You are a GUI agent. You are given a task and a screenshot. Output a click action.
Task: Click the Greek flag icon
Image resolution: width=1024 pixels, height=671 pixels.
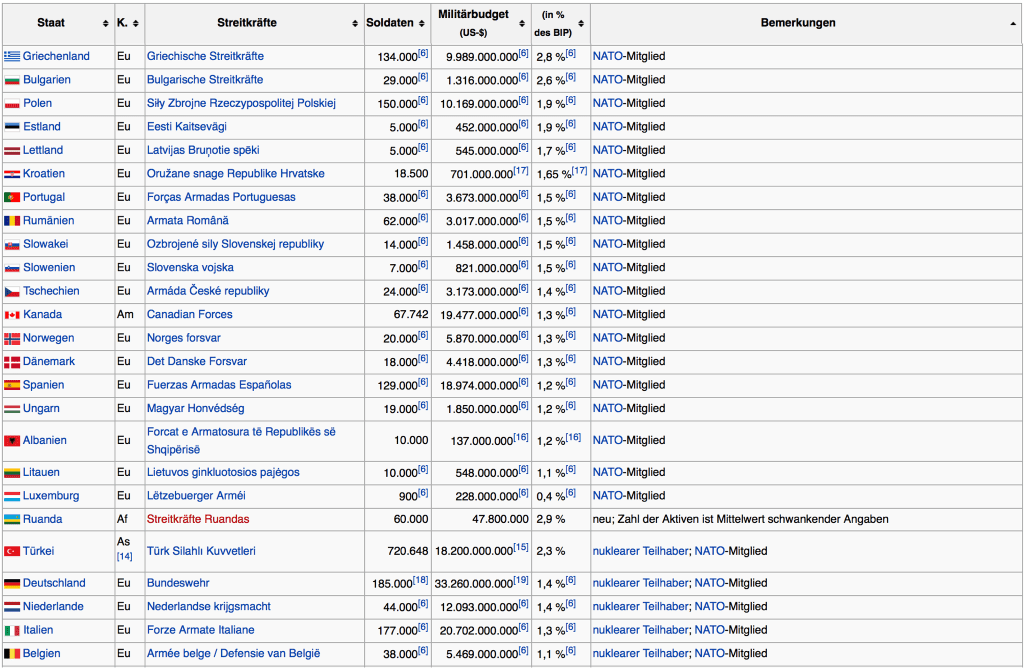tap(12, 56)
